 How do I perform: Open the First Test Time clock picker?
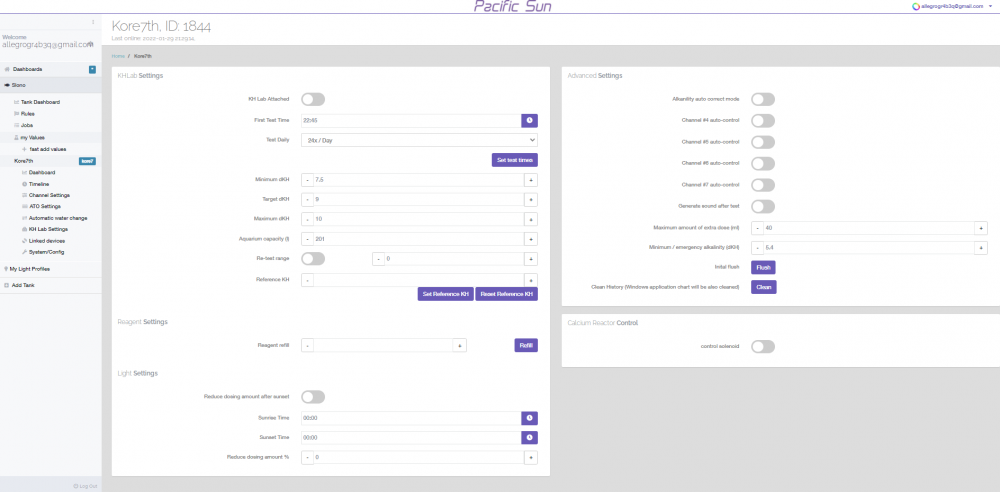[529, 120]
